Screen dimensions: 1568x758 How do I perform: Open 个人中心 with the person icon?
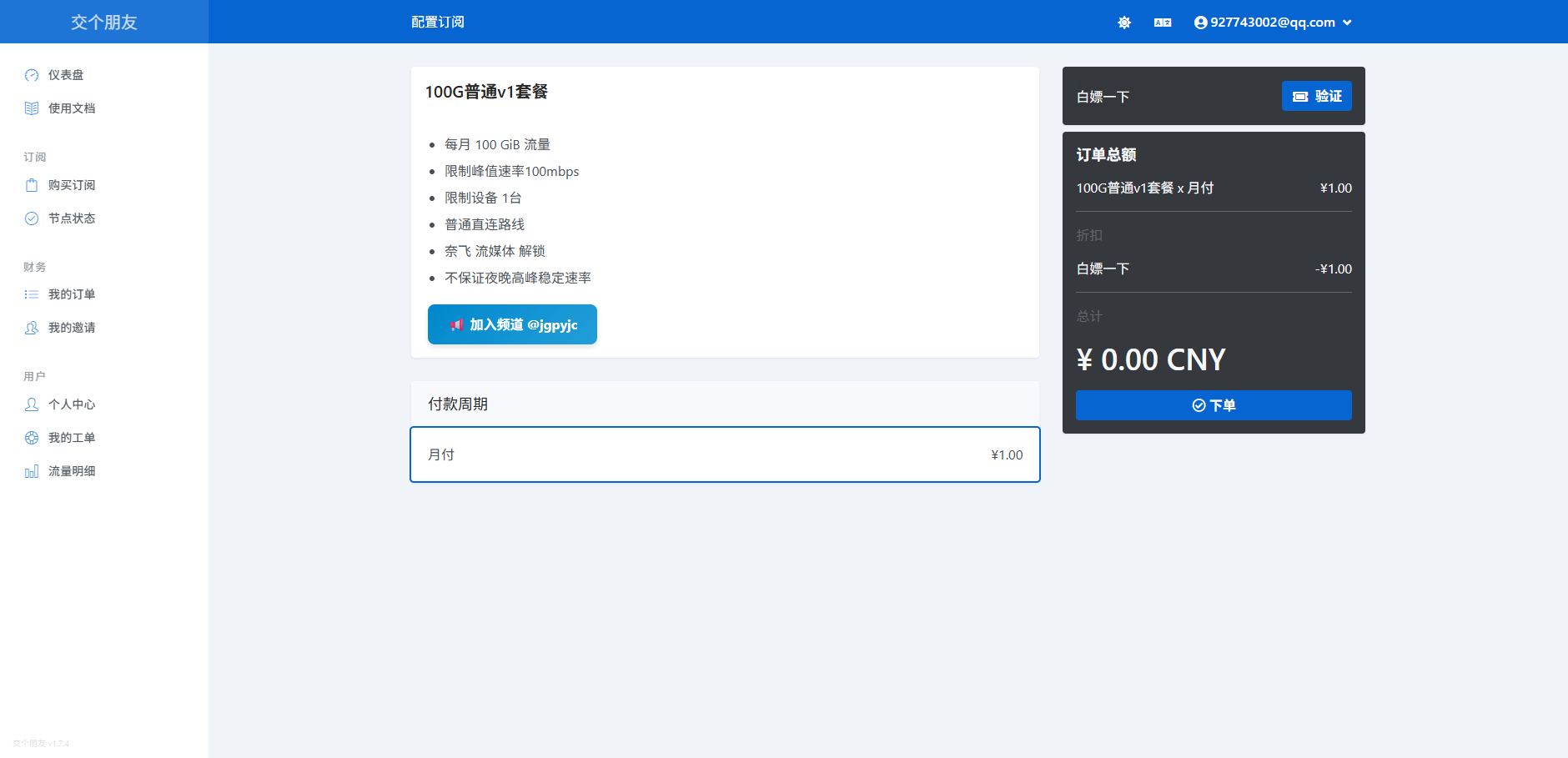tap(32, 404)
